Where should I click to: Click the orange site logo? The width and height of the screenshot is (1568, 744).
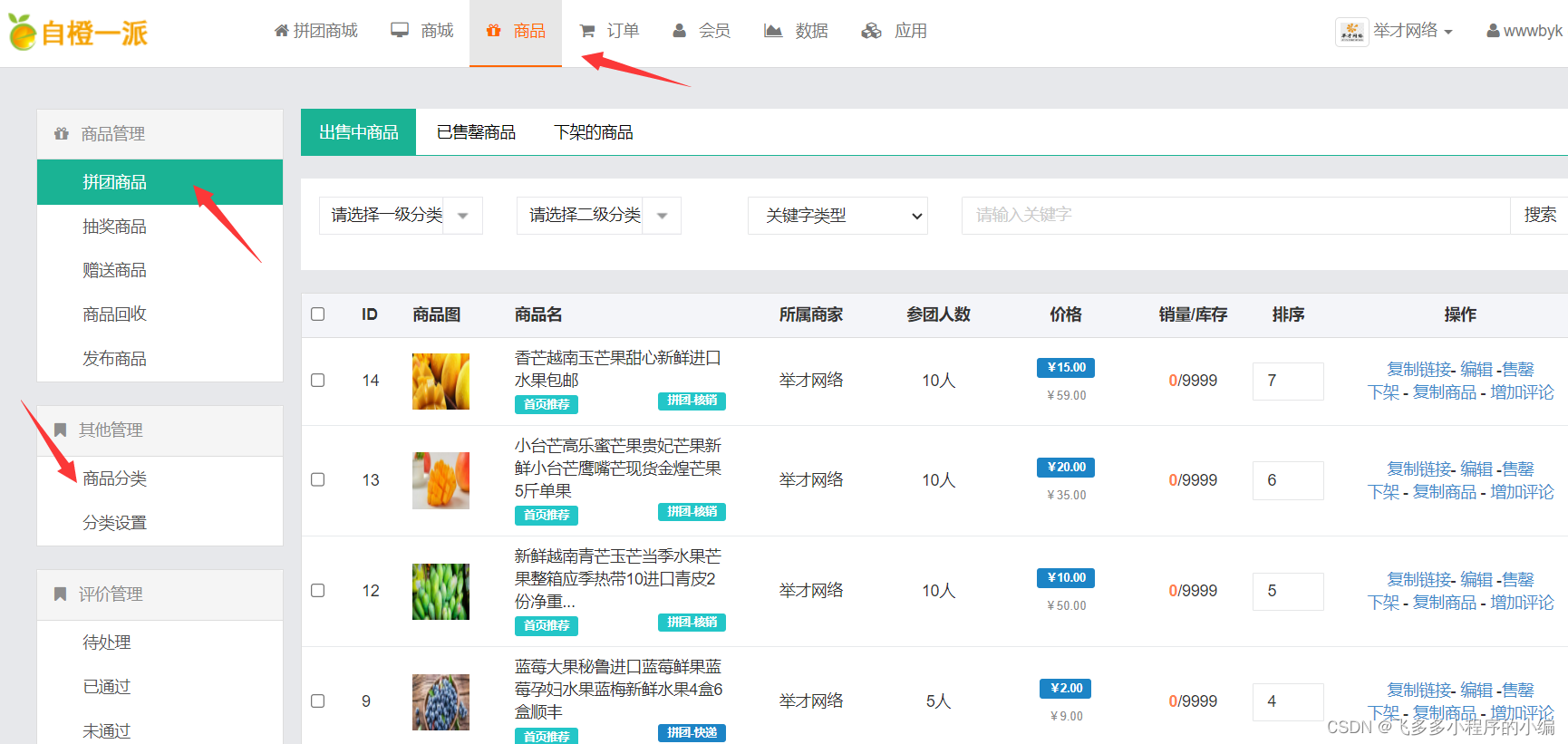click(x=78, y=33)
